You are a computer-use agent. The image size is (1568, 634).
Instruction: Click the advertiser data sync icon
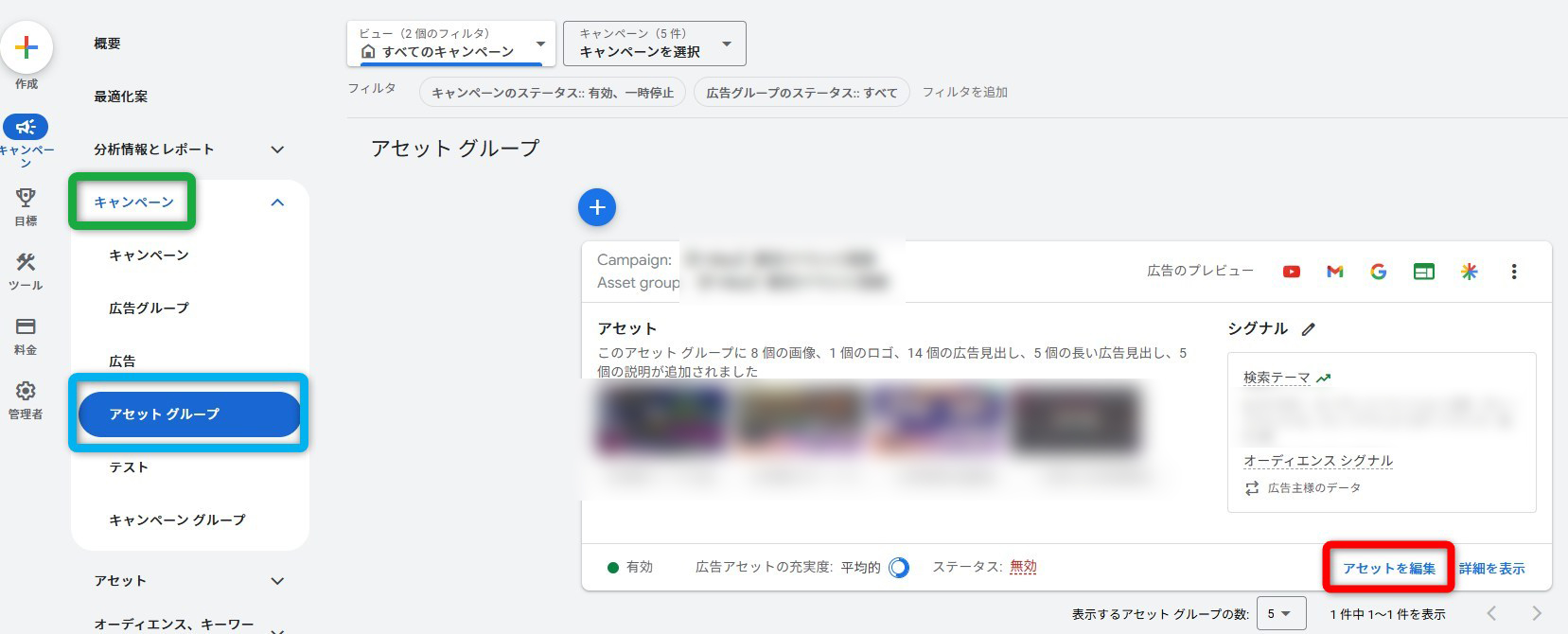coord(1252,488)
